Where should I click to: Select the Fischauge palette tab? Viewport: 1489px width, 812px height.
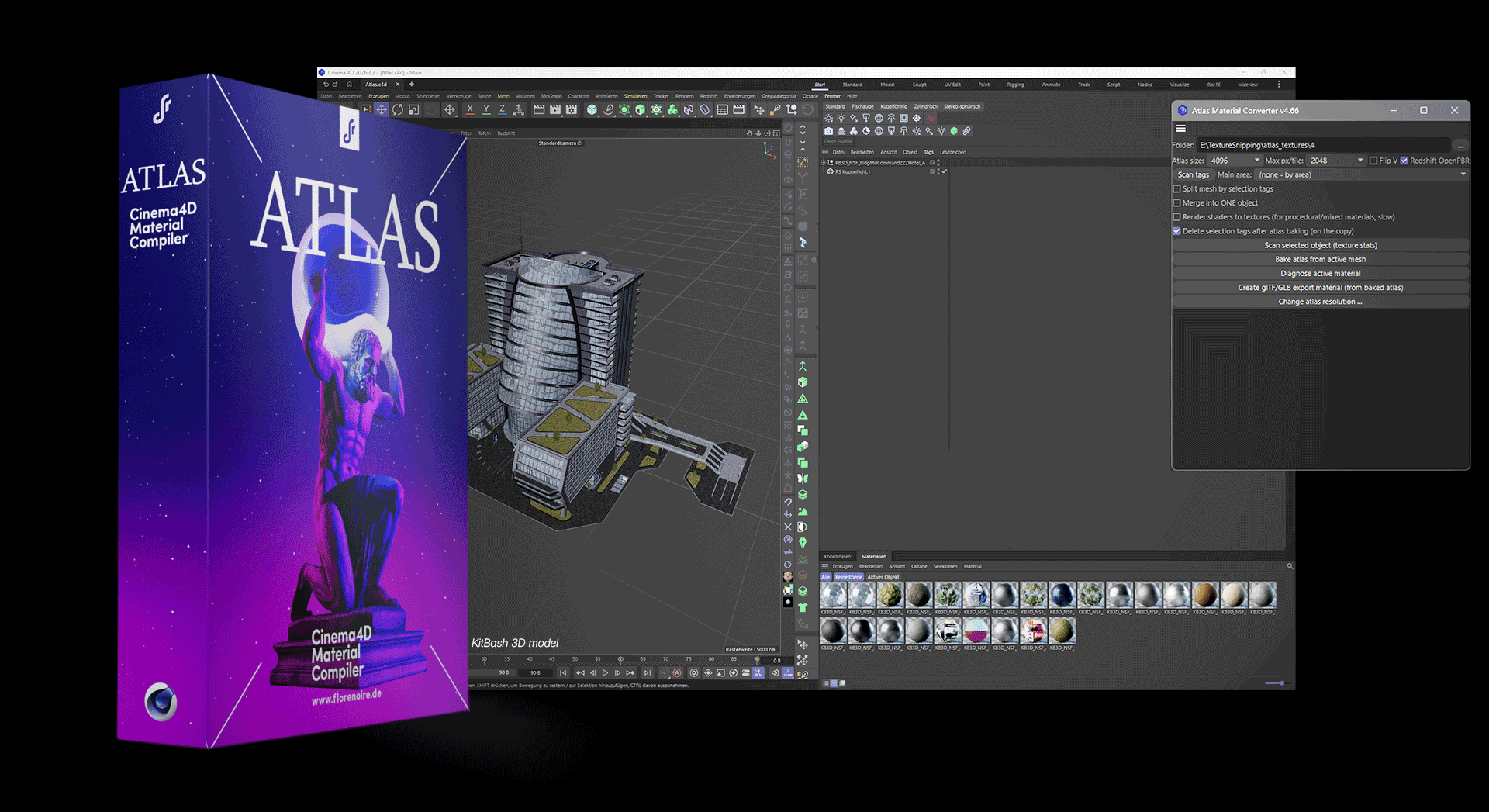[x=862, y=106]
